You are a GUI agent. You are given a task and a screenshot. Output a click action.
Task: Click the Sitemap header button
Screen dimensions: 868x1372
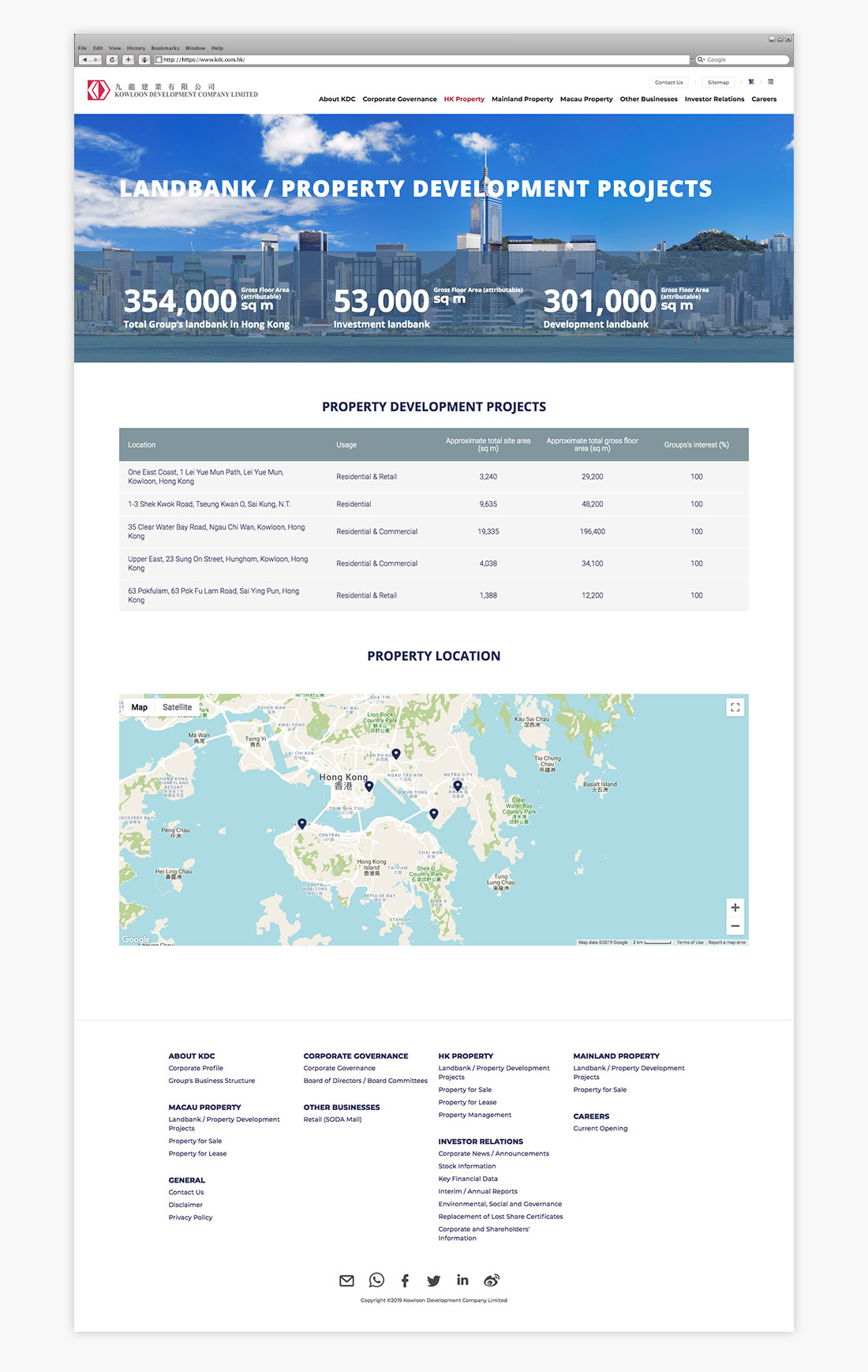click(x=718, y=82)
